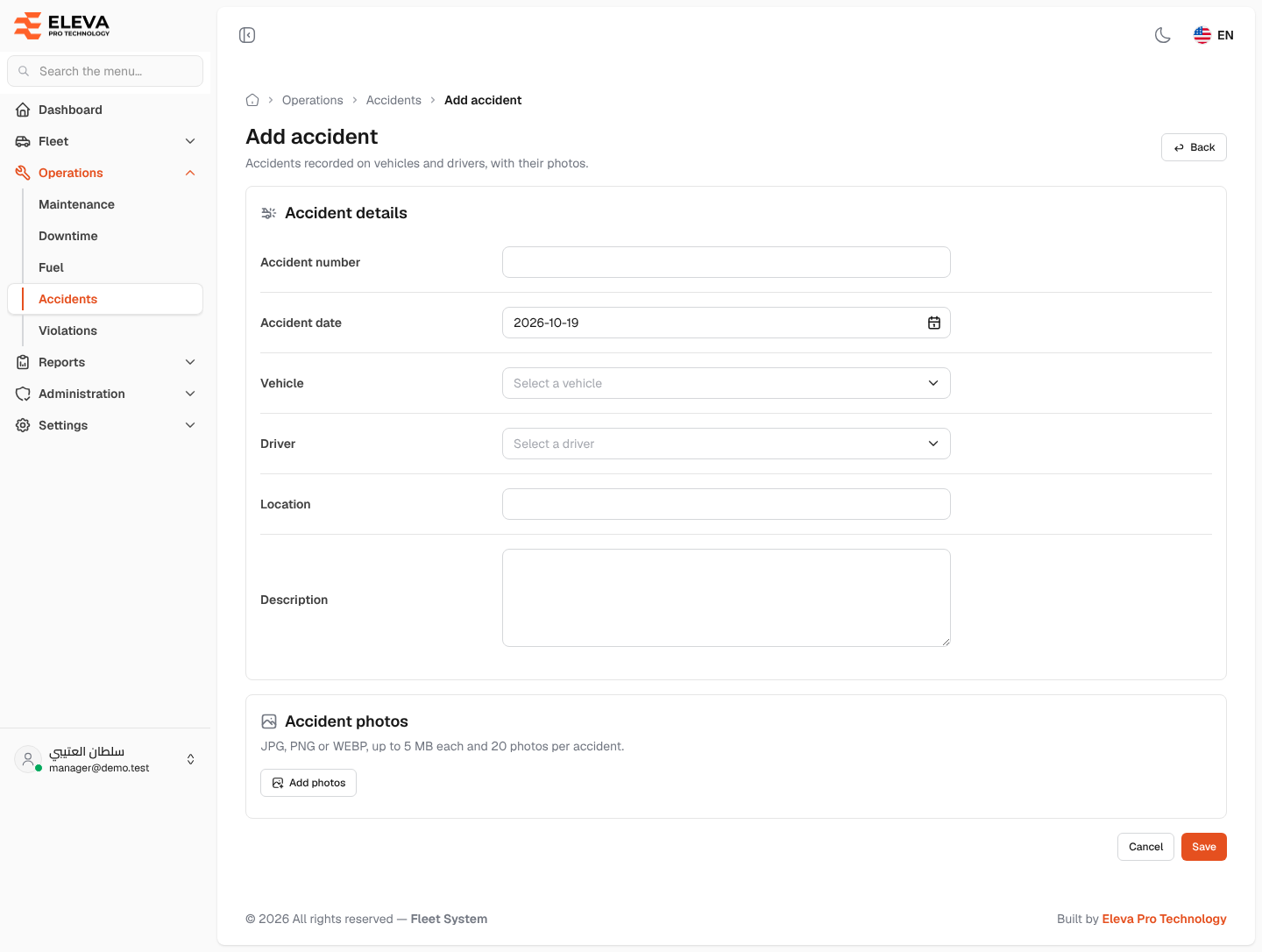Click the Accident date field value
The width and height of the screenshot is (1262, 952).
pyautogui.click(x=546, y=323)
